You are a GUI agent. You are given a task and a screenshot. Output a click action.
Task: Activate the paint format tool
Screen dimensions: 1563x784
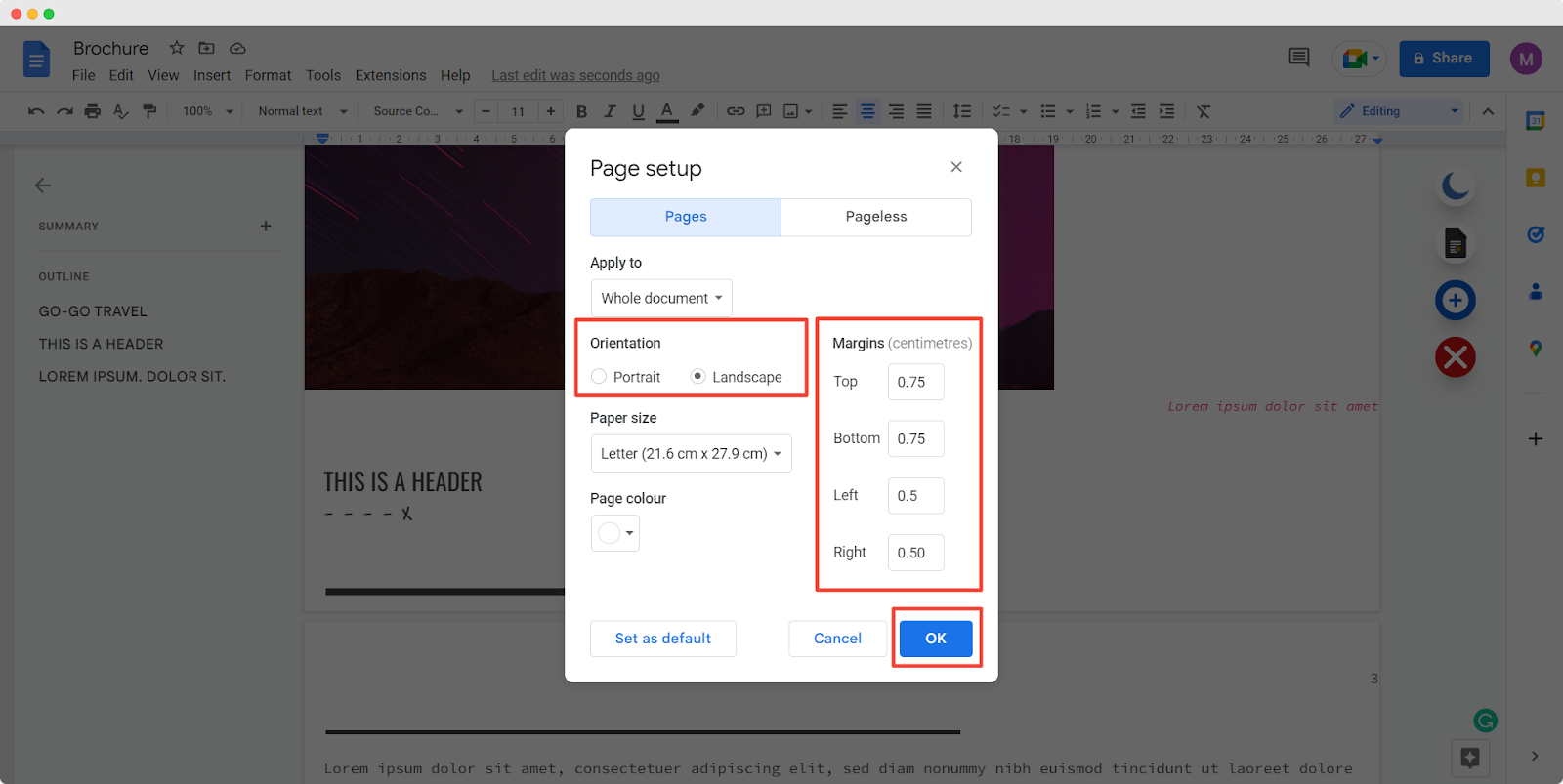pos(149,111)
